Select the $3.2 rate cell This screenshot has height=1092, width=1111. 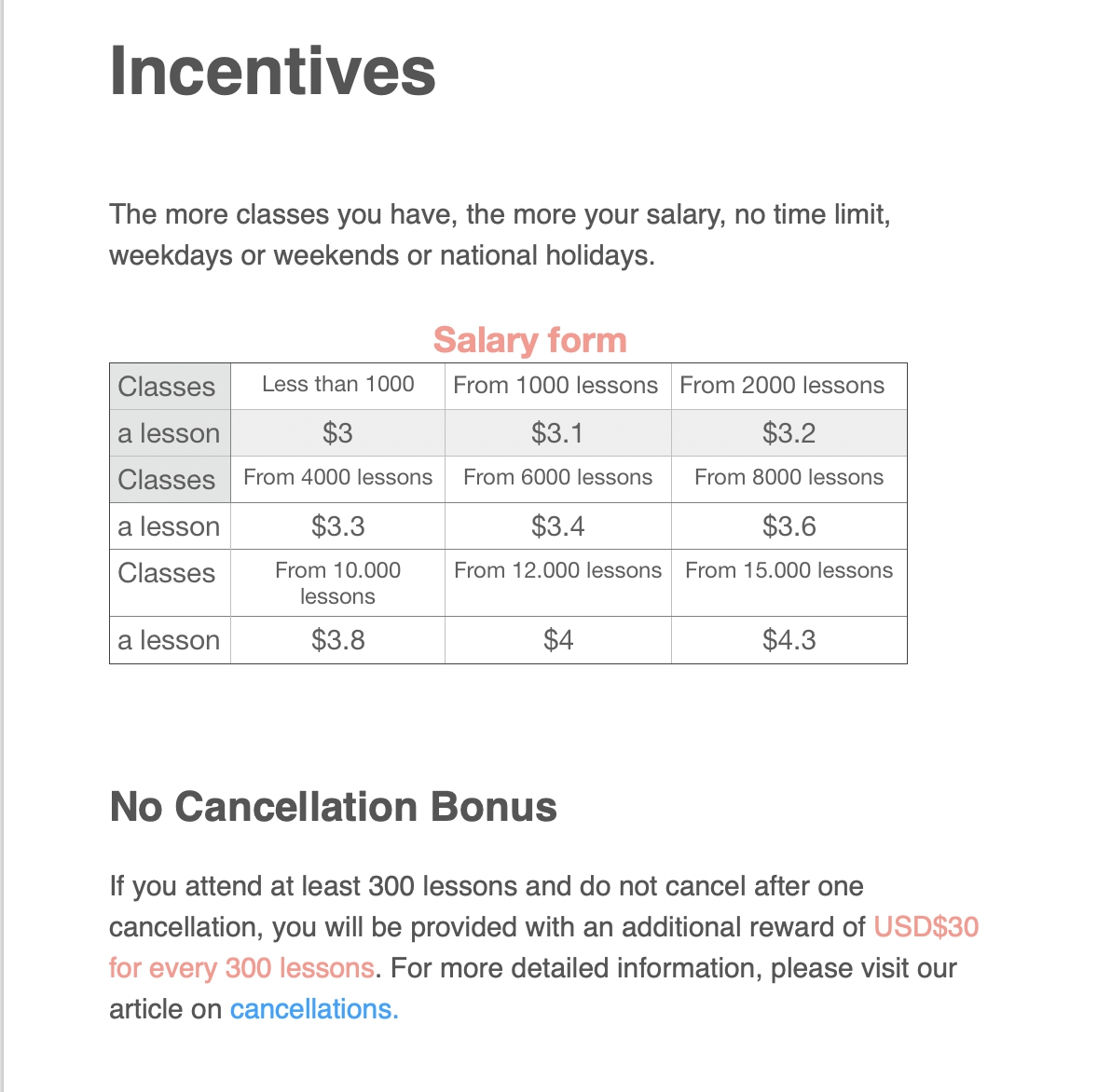[x=789, y=432]
